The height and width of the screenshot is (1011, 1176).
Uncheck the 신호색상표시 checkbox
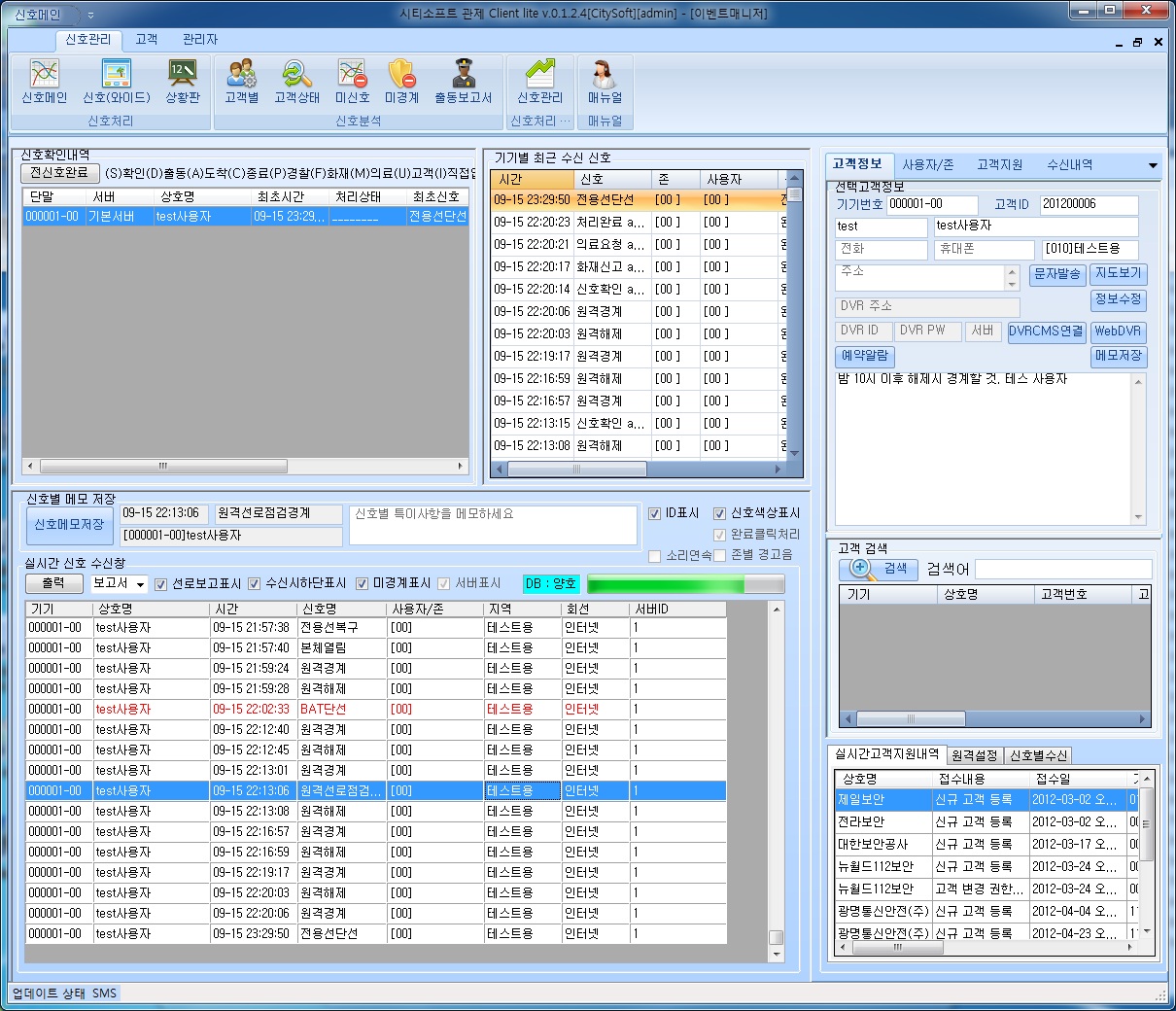click(x=720, y=513)
